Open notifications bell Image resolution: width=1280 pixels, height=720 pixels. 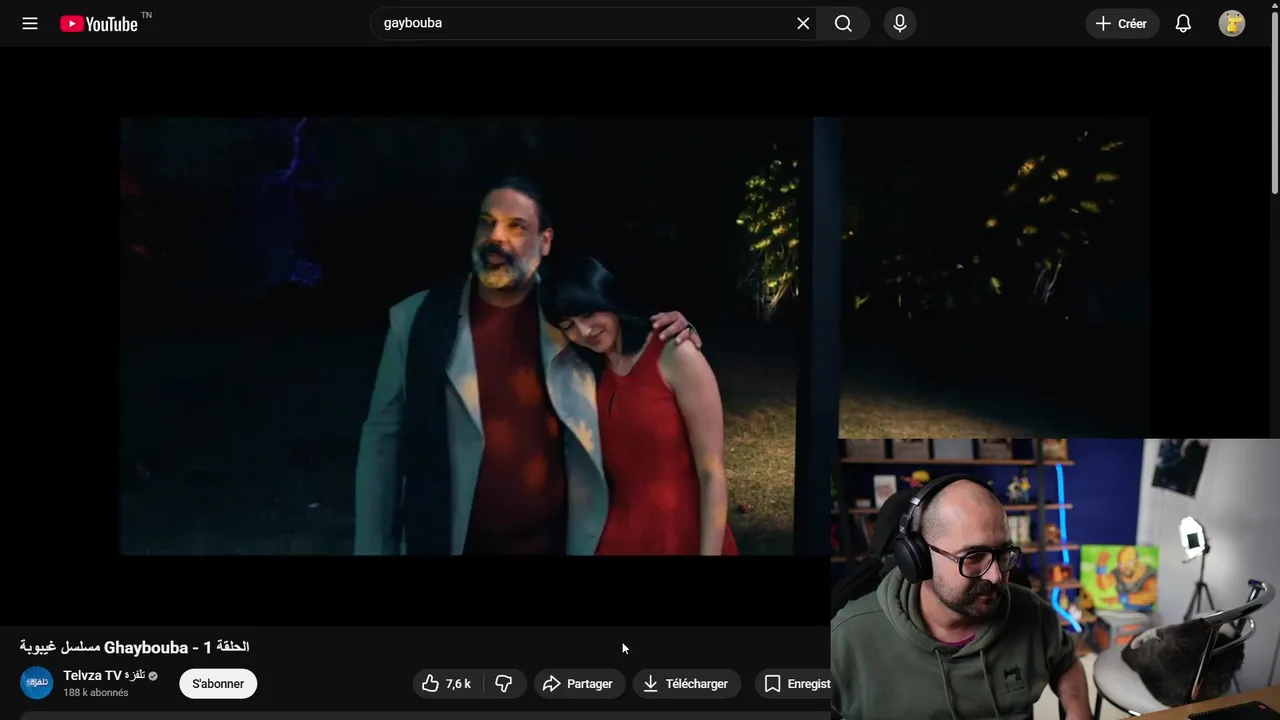tap(1183, 23)
